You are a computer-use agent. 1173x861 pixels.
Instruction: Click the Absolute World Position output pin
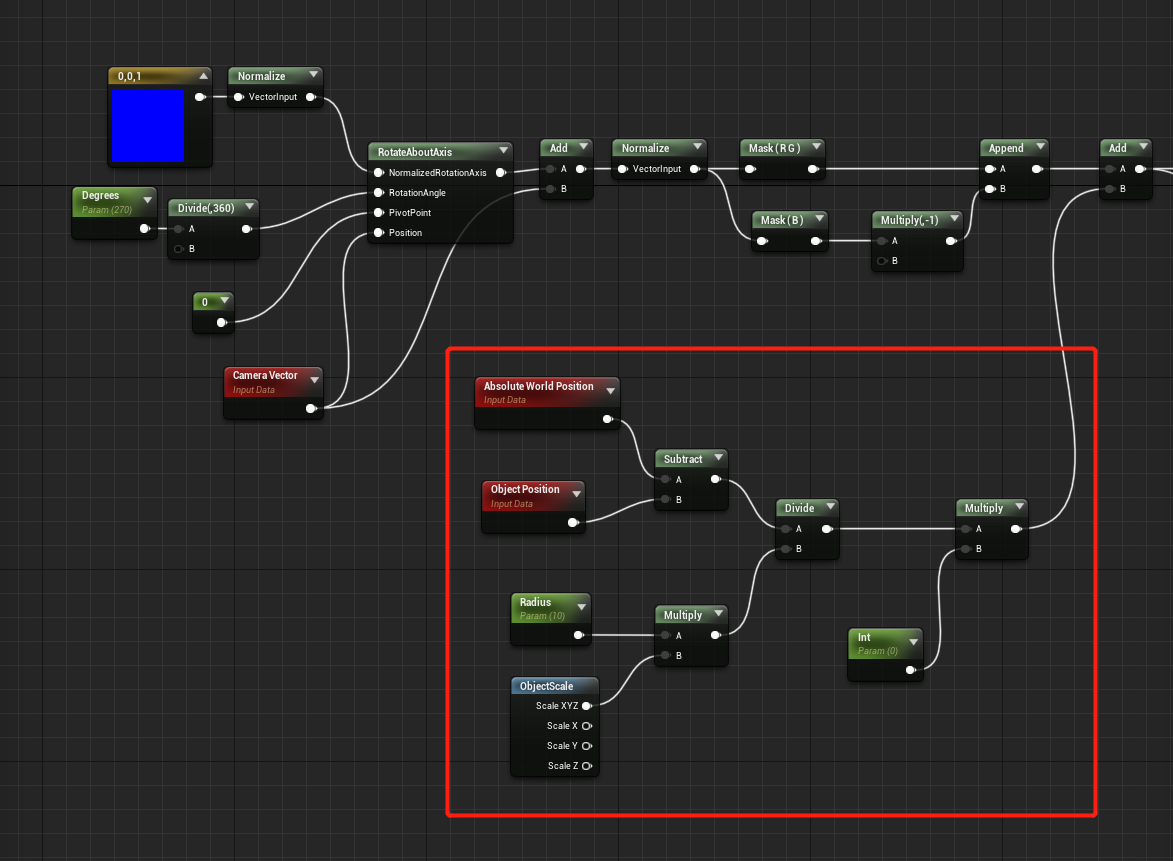tap(608, 419)
